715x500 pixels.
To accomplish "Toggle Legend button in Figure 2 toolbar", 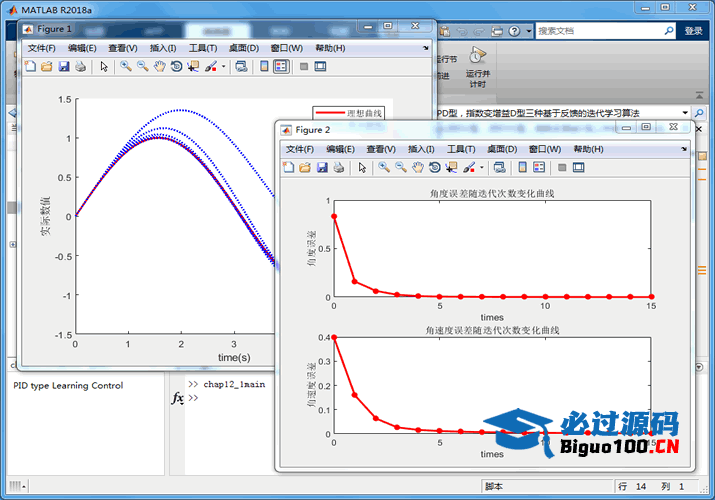I will tap(539, 168).
